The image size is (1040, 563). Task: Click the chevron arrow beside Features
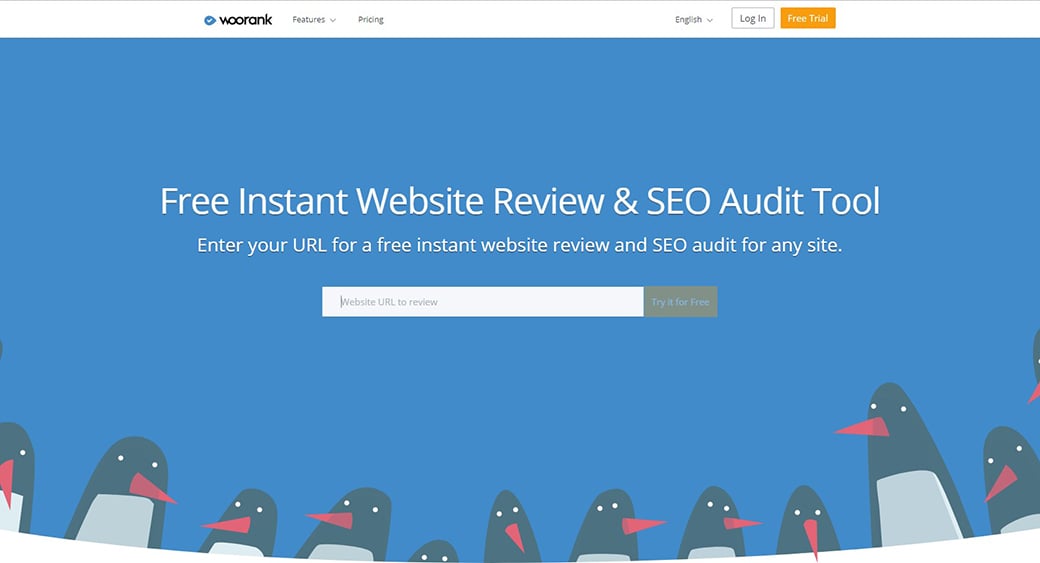tap(333, 20)
